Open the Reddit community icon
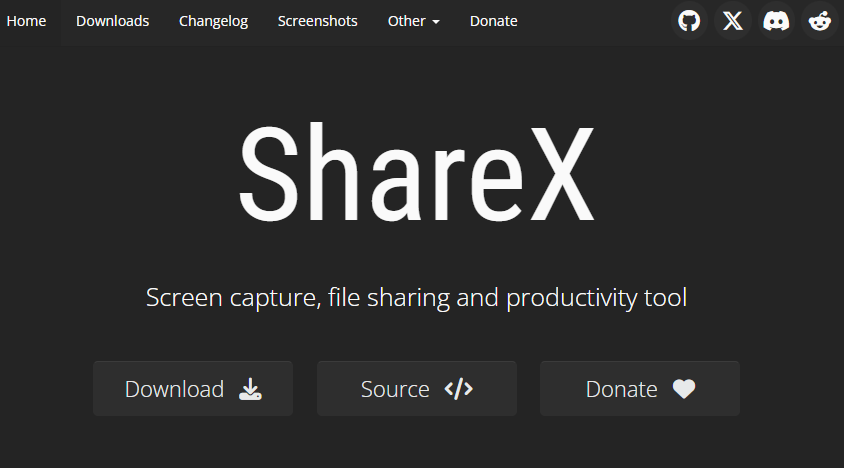 [820, 21]
